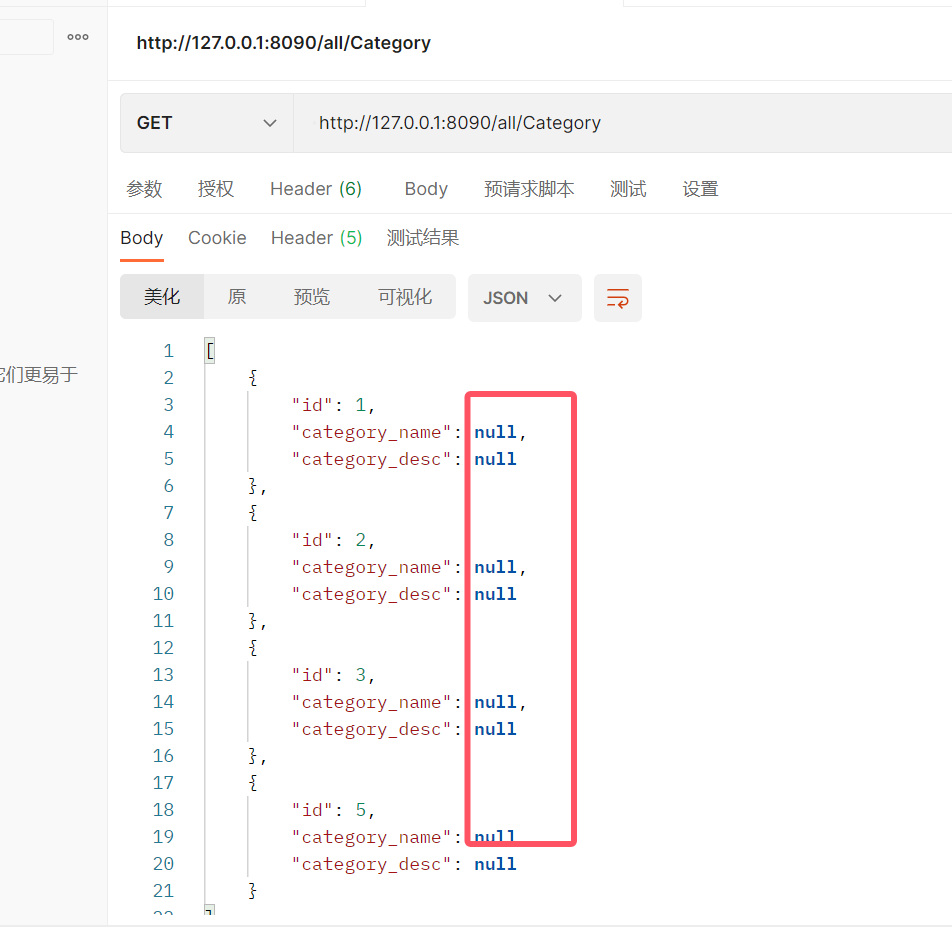Click "category_name" key on line 4

pos(371,432)
